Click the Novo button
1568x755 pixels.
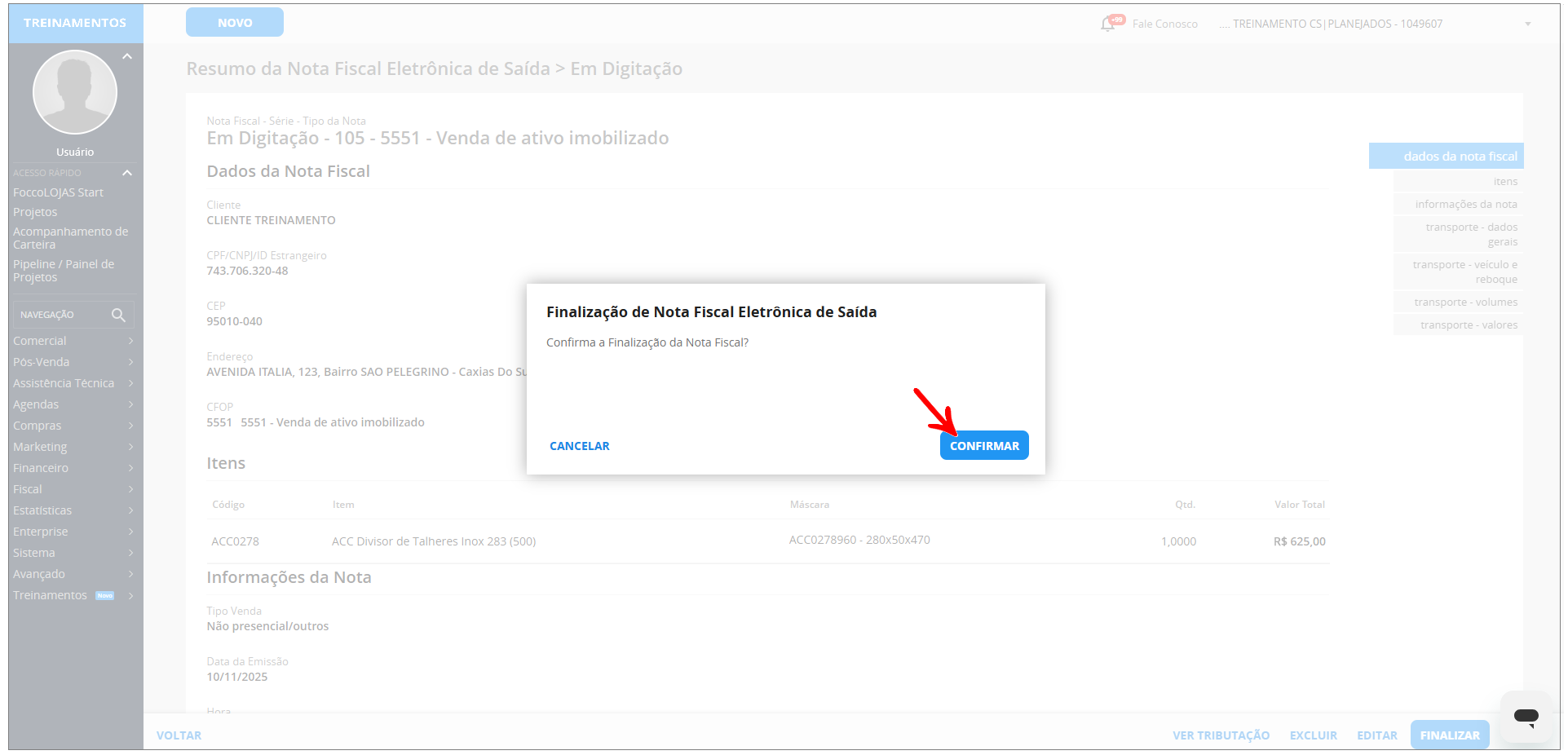[x=235, y=23]
